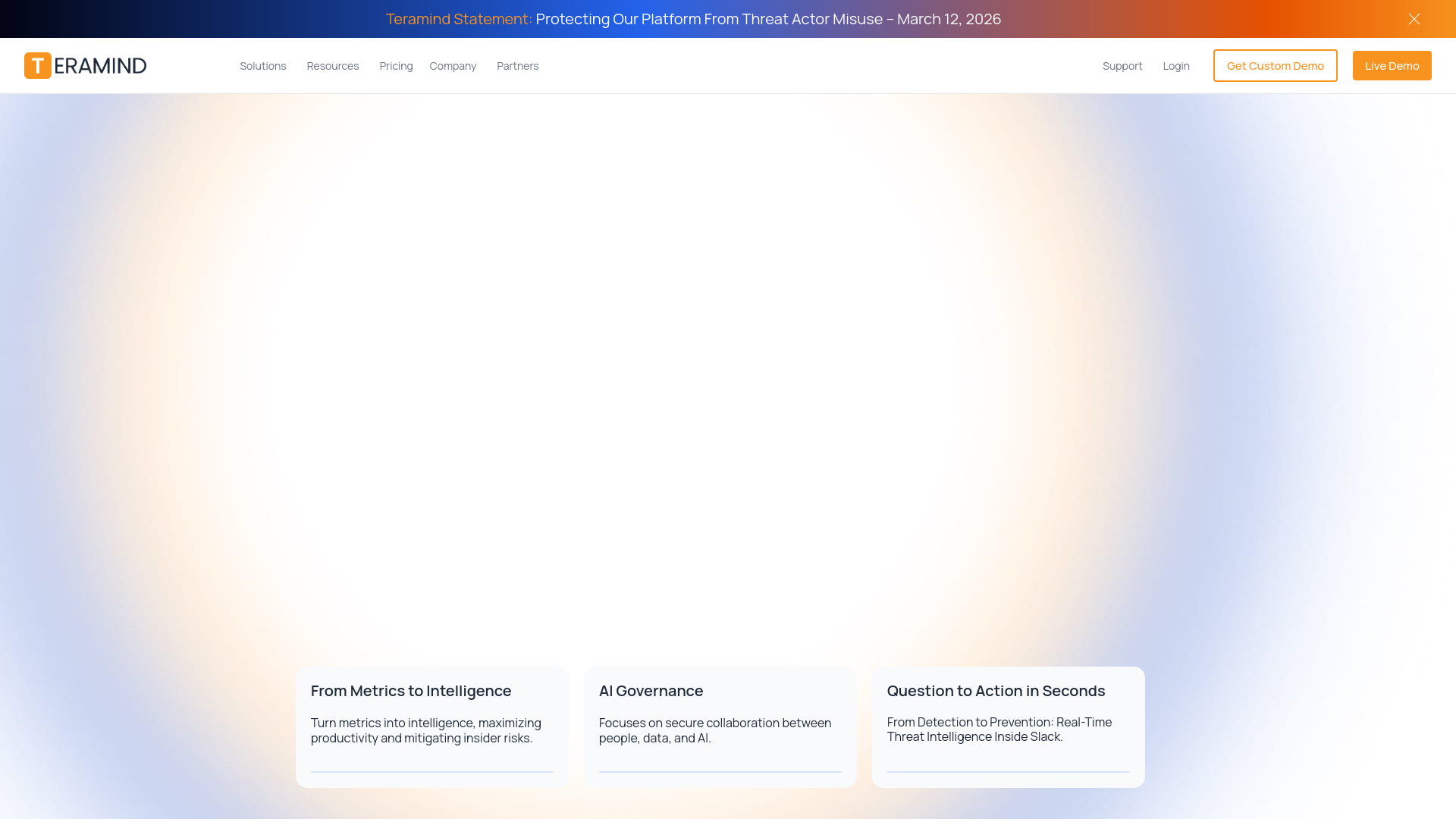Select the From Metrics to Intelligence card
The height and width of the screenshot is (819, 1456).
[432, 727]
